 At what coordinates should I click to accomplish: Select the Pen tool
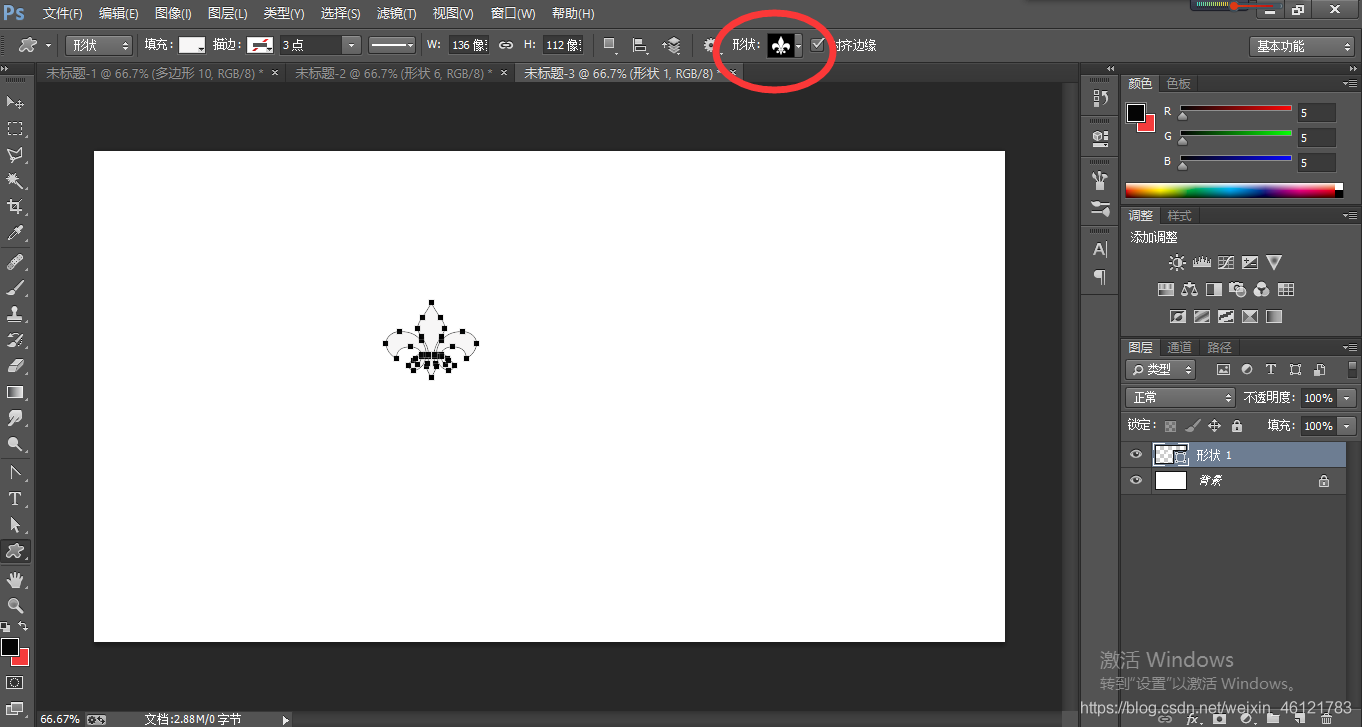16,472
